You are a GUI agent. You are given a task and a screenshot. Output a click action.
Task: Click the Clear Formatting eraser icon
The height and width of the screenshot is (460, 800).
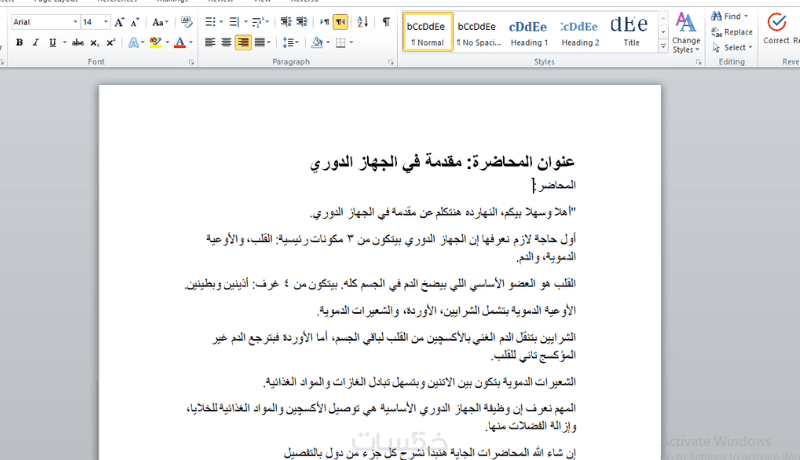pyautogui.click(x=187, y=22)
